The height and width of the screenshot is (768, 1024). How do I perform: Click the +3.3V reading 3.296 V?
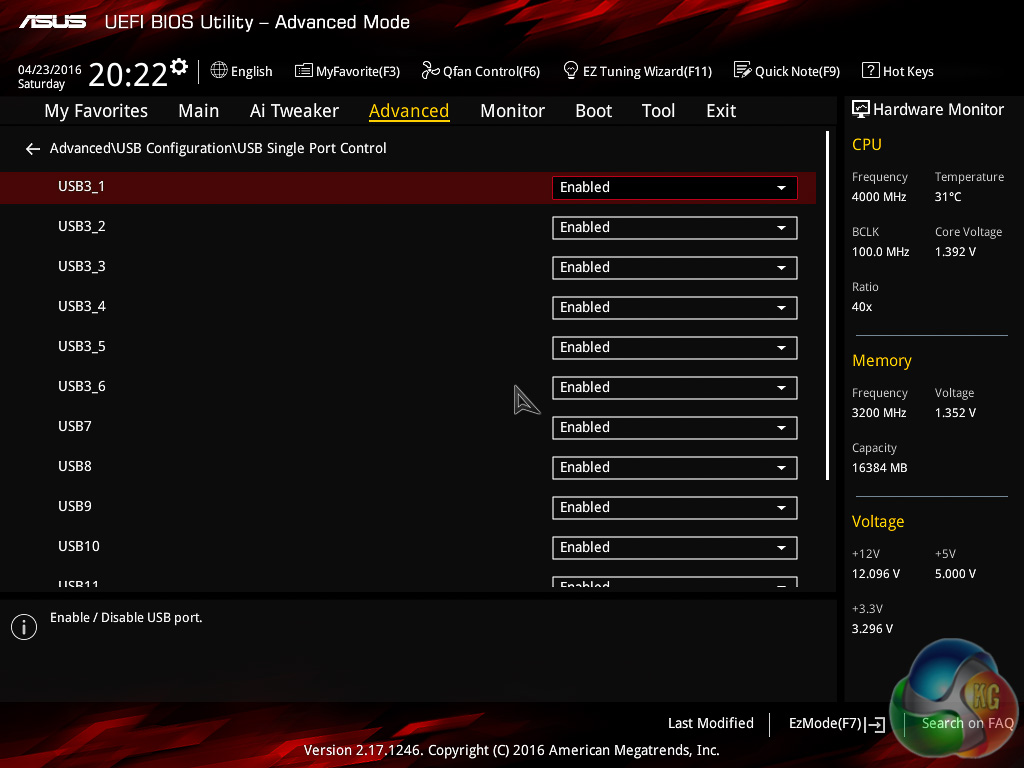(872, 628)
